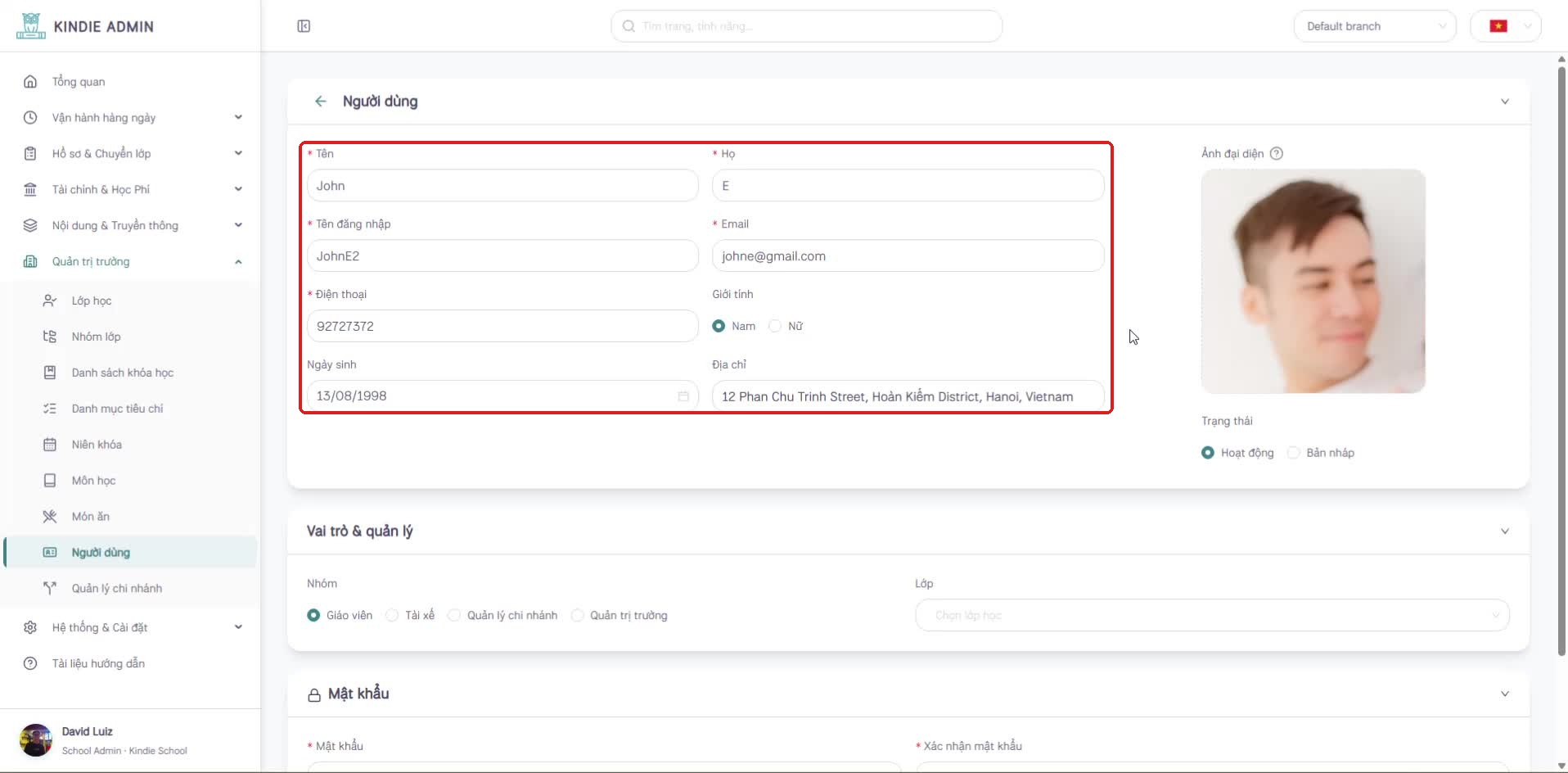
Task: Click the Môn học book icon
Action: click(x=50, y=481)
